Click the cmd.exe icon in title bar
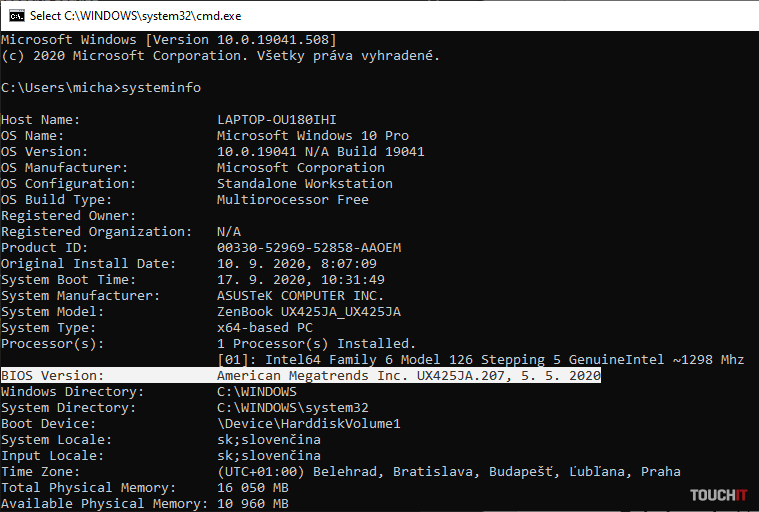This screenshot has width=759, height=512. tap(16, 16)
